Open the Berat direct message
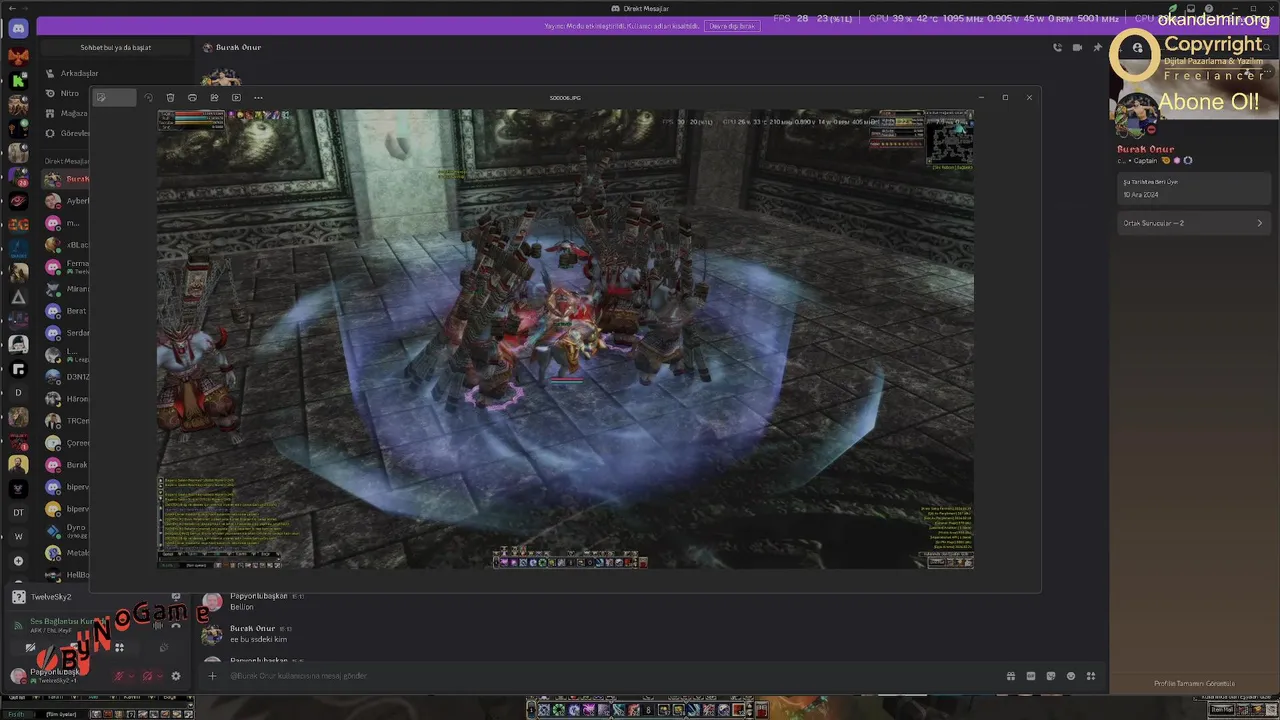Image resolution: width=1280 pixels, height=720 pixels. [x=67, y=311]
